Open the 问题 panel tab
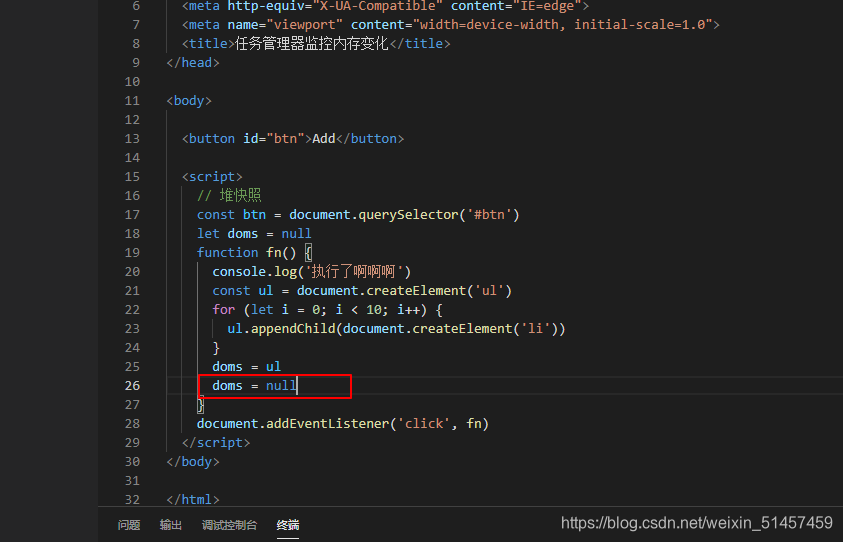Viewport: 843px width, 542px height. pyautogui.click(x=128, y=525)
